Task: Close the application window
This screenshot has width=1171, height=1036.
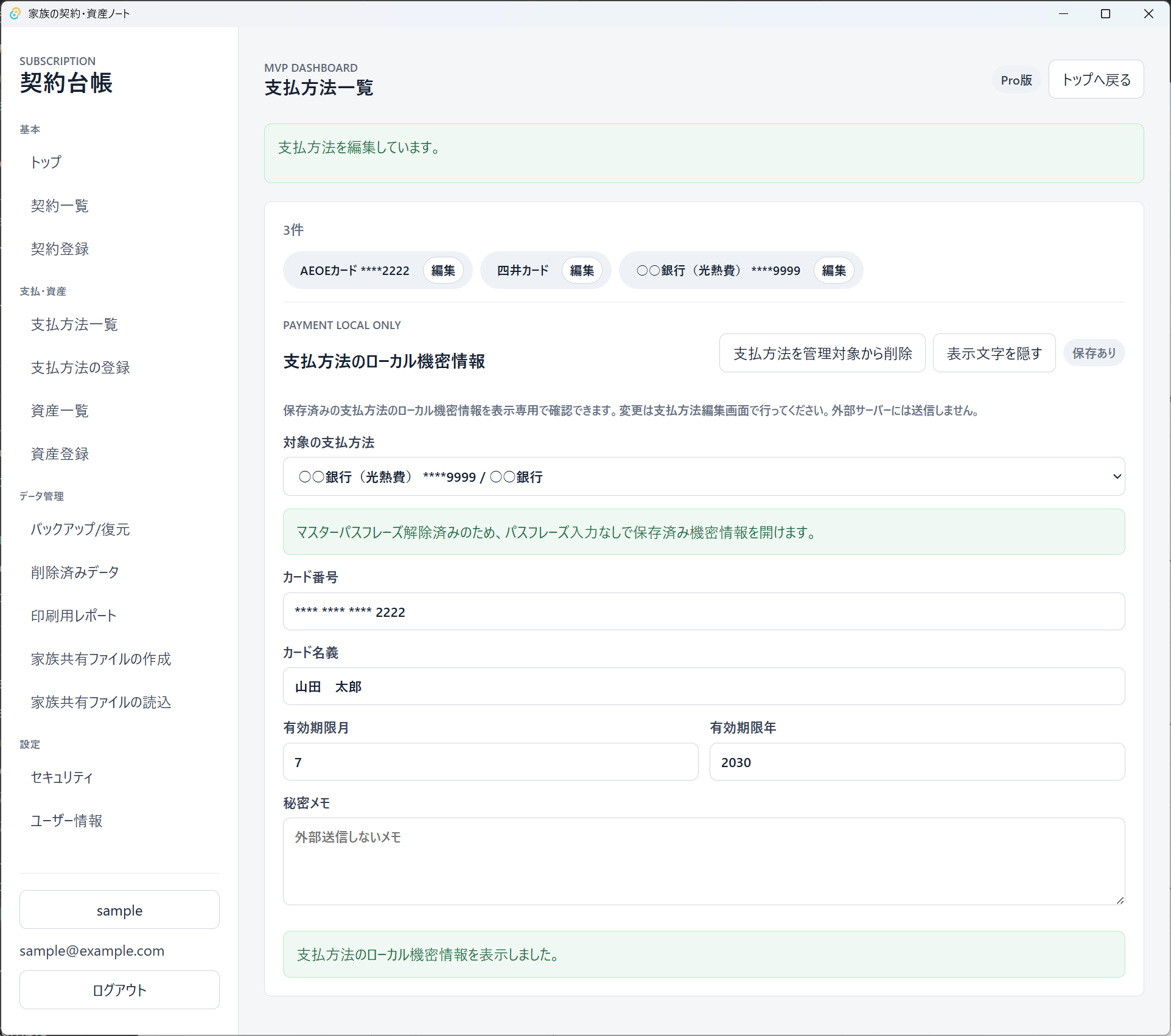Action: (x=1148, y=13)
